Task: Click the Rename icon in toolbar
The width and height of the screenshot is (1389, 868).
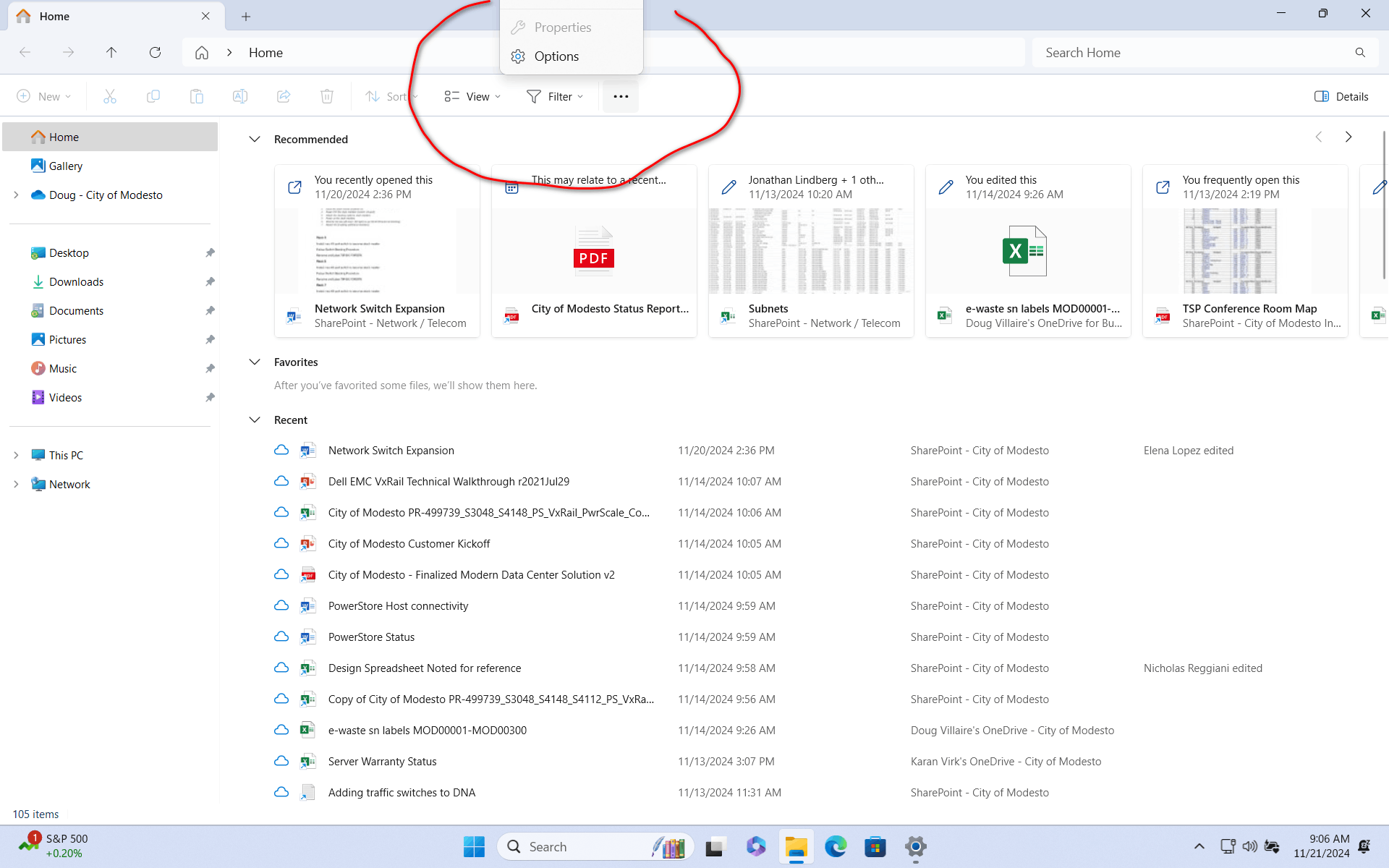Action: 240,96
